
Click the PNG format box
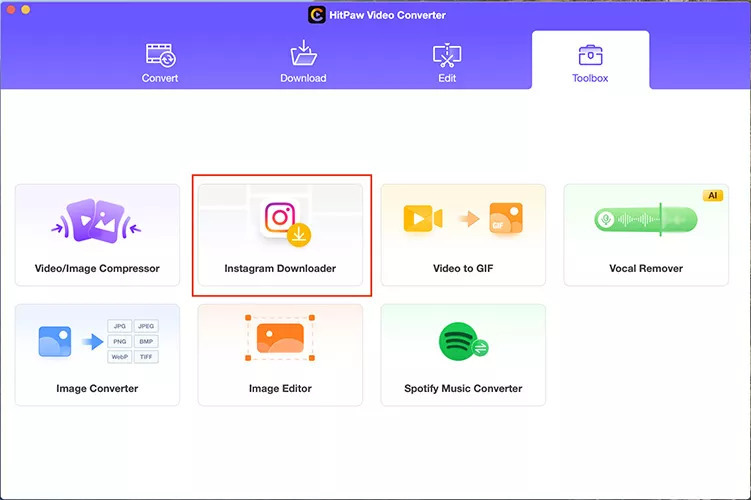pos(120,341)
